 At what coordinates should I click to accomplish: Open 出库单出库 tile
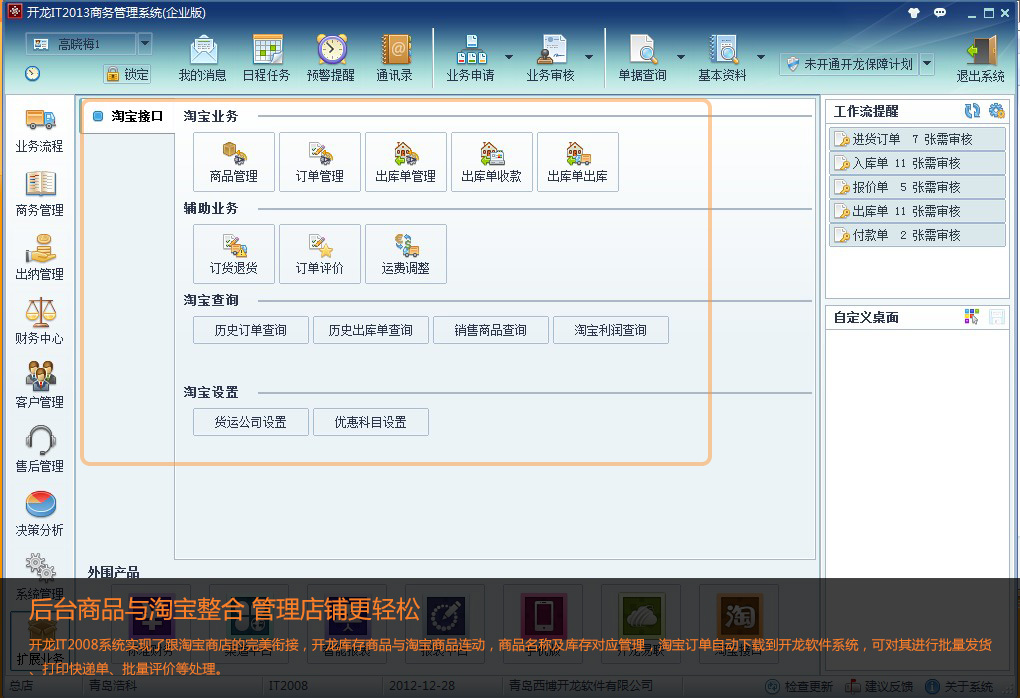pos(578,162)
